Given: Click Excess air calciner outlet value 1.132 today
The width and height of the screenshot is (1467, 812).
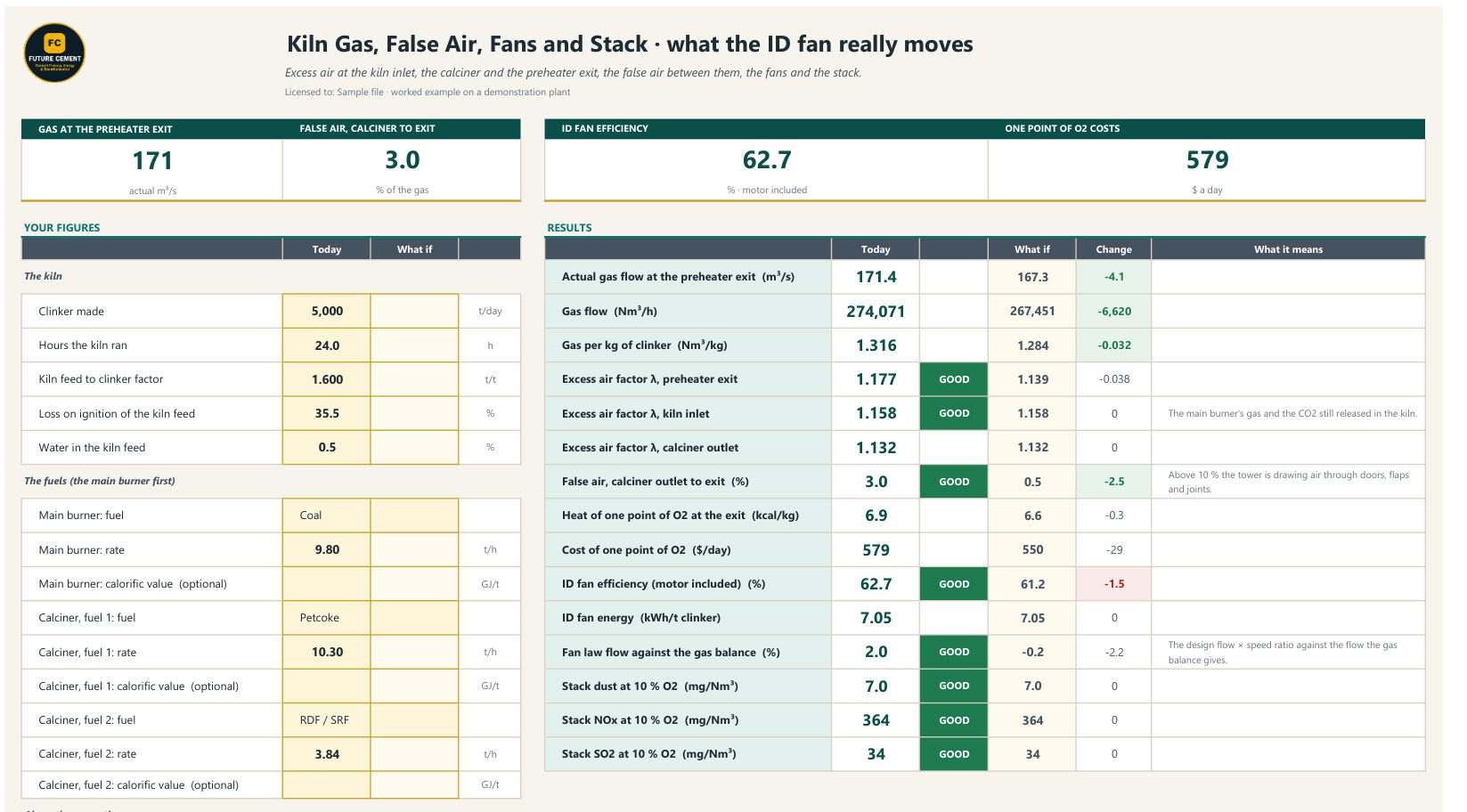Looking at the screenshot, I should (876, 448).
